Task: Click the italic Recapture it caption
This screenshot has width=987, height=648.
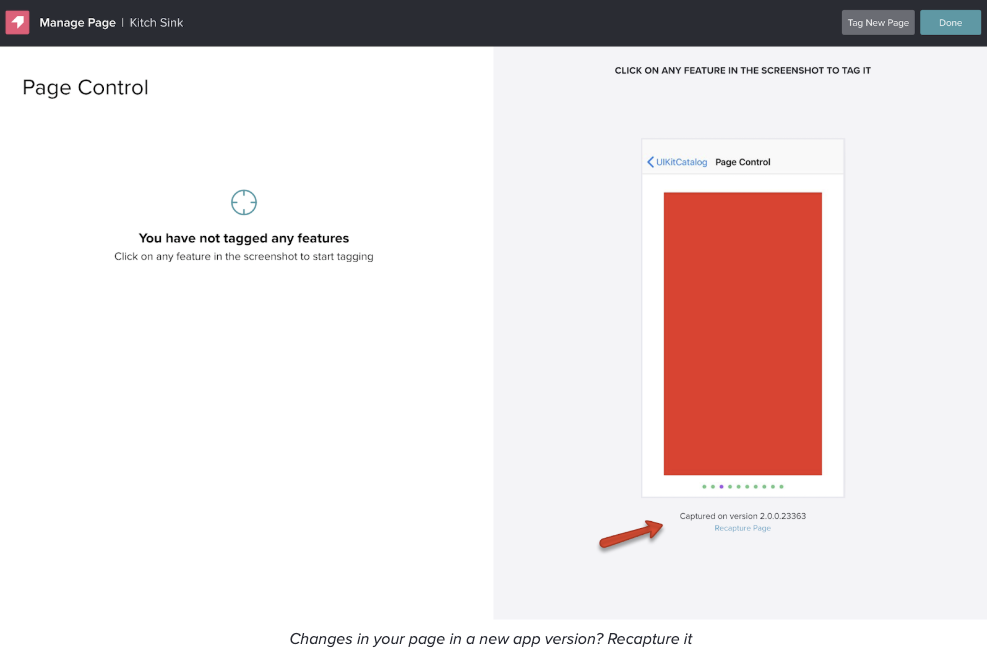Action: click(490, 639)
